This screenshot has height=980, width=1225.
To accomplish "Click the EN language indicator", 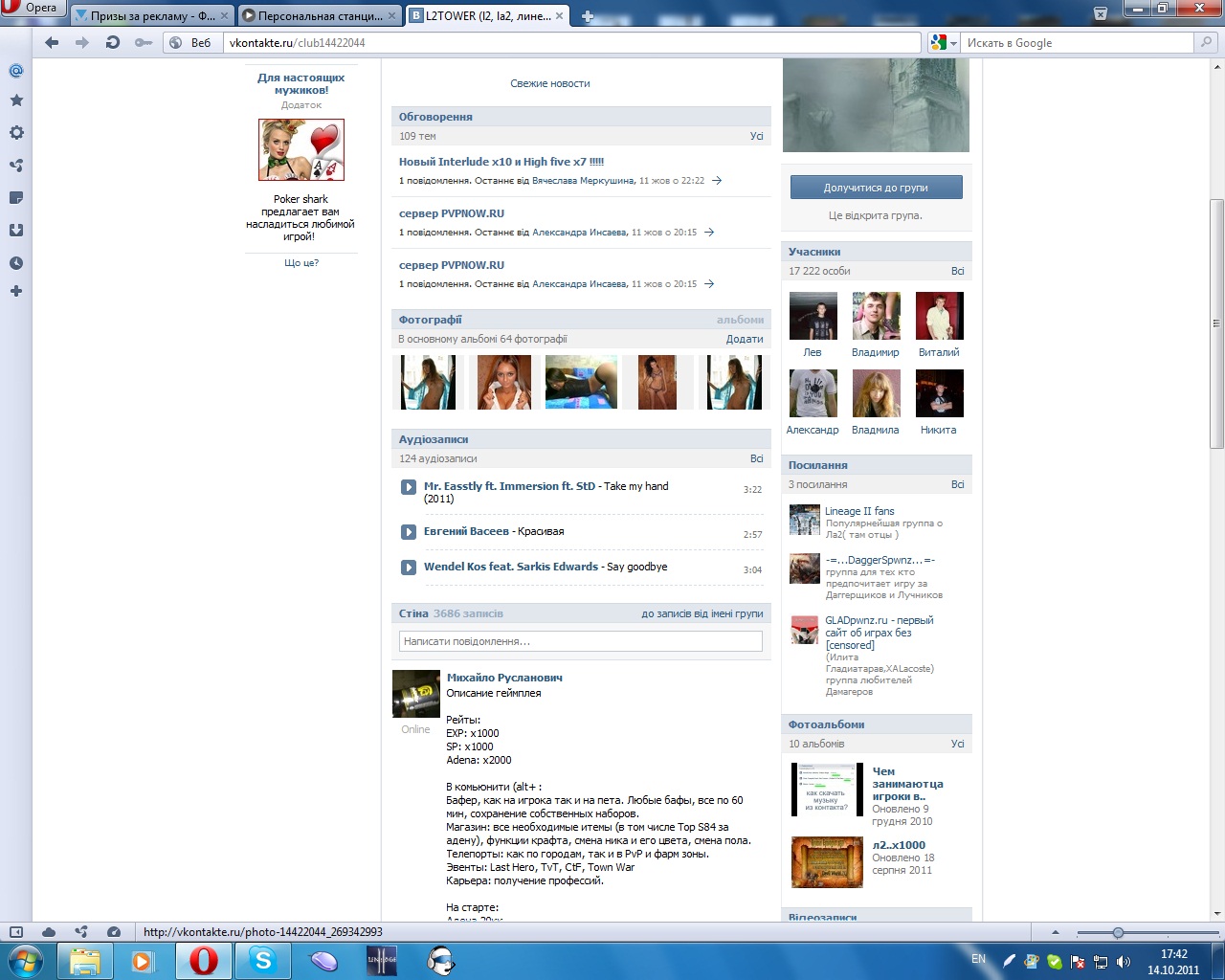I will [978, 959].
